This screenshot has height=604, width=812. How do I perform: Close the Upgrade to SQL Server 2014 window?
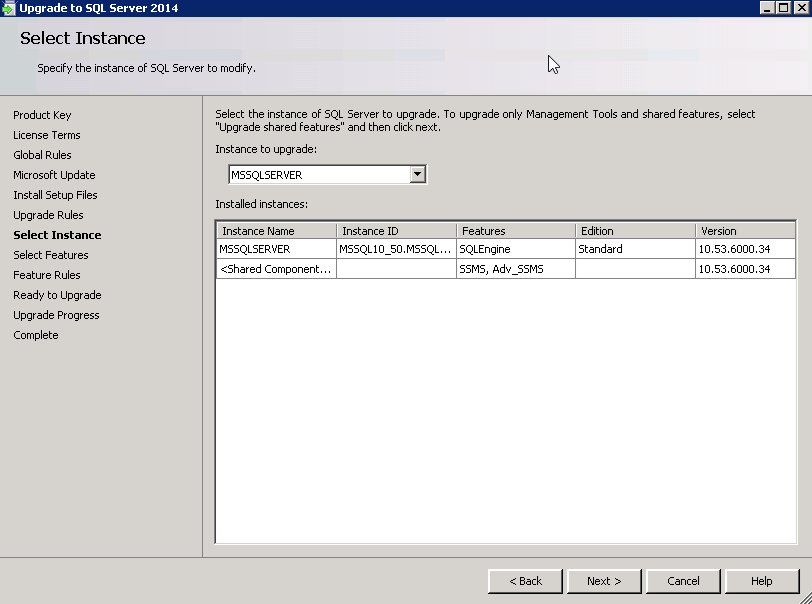tap(802, 8)
